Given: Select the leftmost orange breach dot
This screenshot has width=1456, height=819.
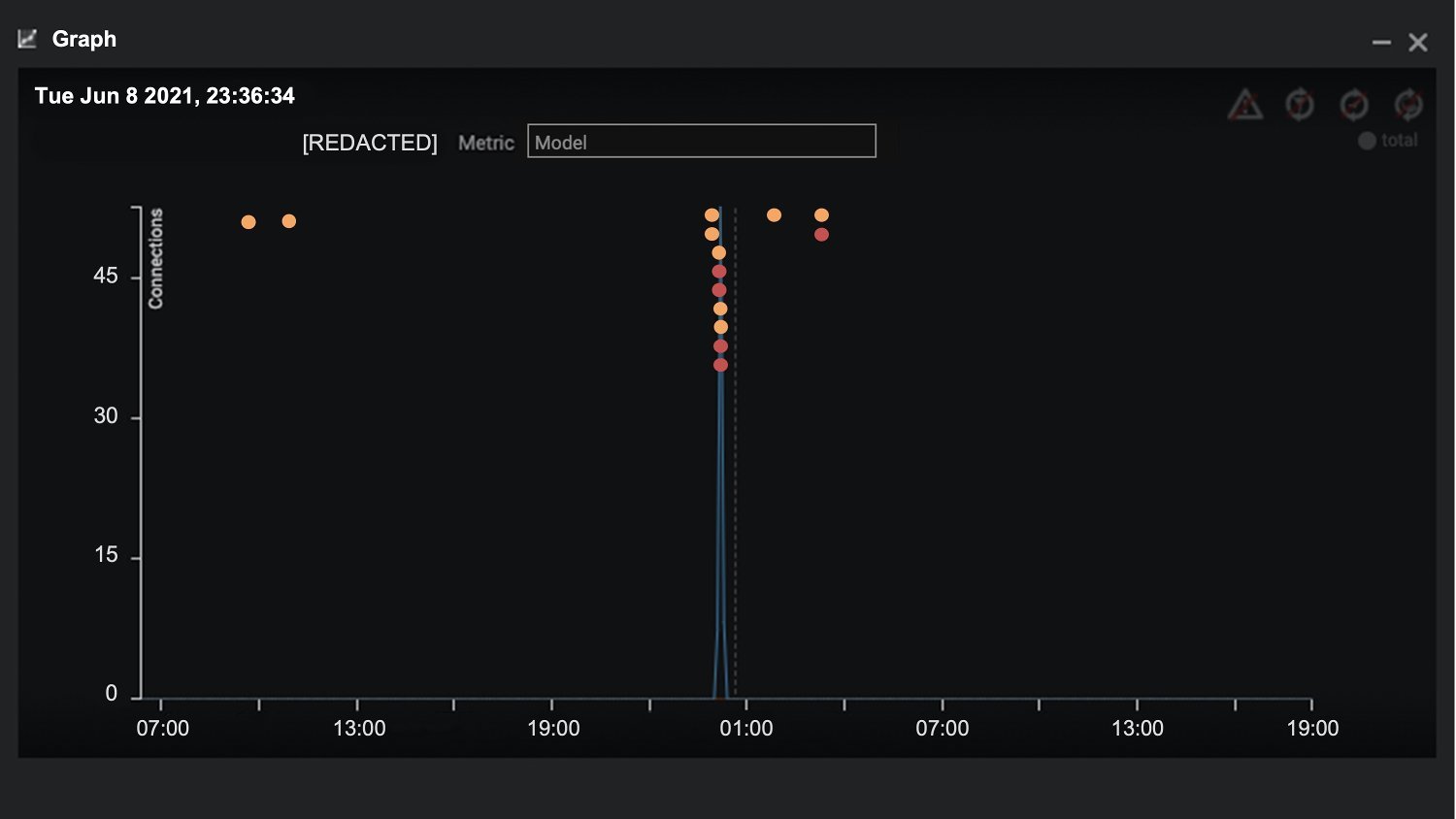Looking at the screenshot, I should tap(248, 222).
